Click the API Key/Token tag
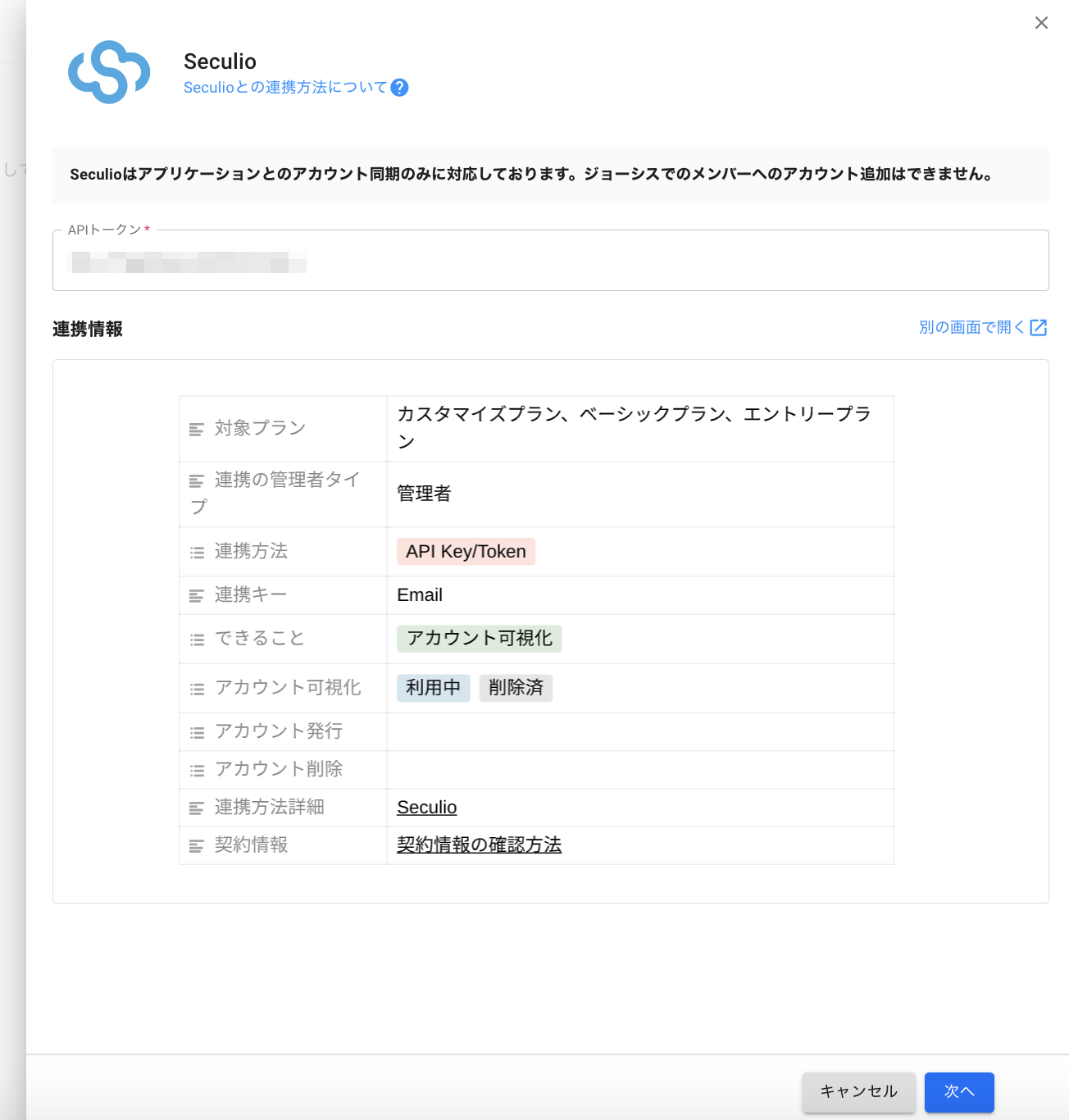Viewport: 1069px width, 1120px height. (x=466, y=552)
